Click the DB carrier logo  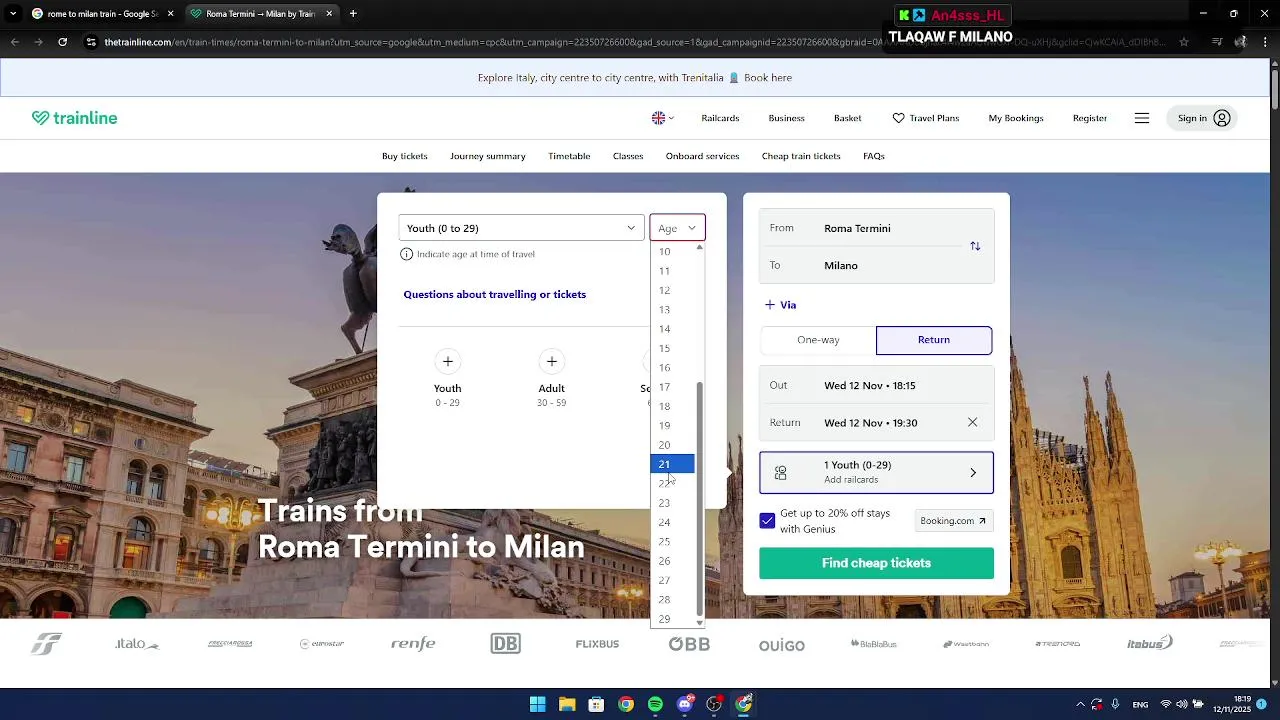coord(505,644)
